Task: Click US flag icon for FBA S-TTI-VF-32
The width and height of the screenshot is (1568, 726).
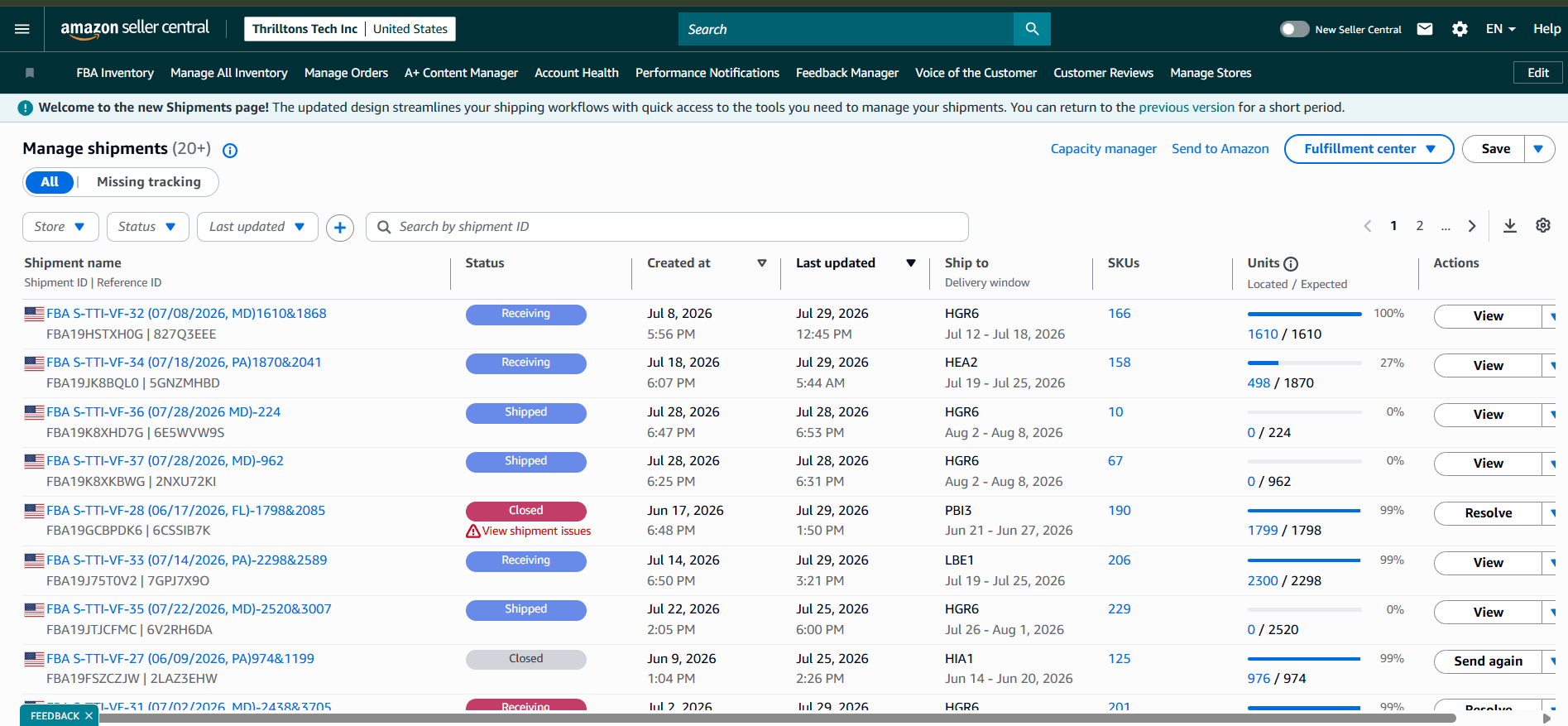Action: (34, 314)
